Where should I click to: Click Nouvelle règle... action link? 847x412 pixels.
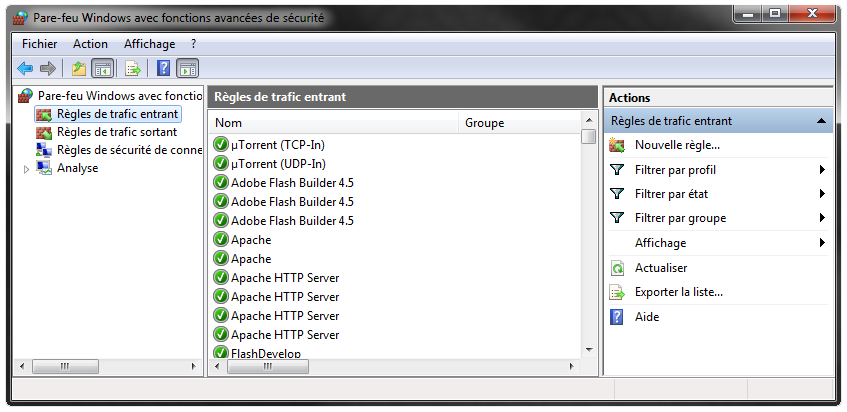(x=677, y=145)
